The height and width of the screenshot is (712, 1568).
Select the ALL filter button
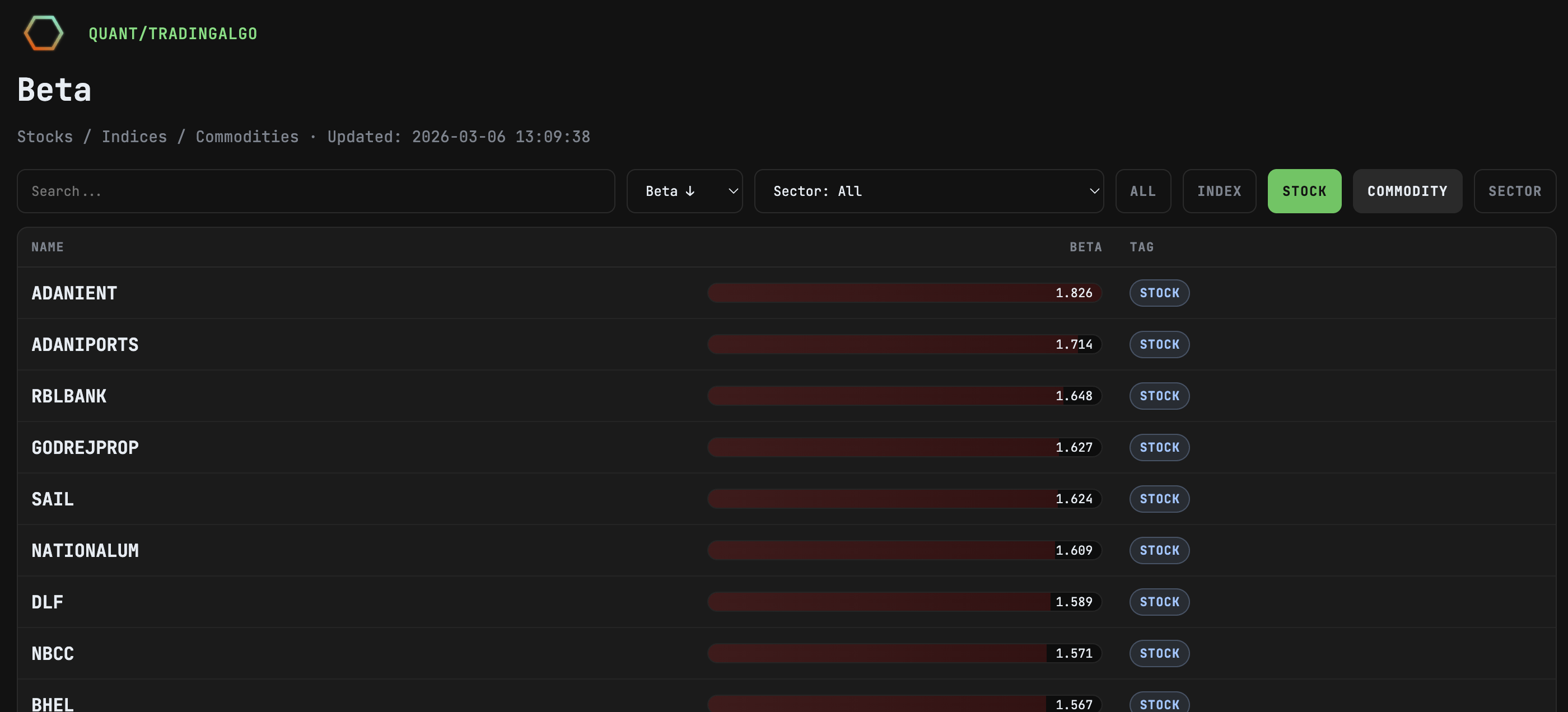pyautogui.click(x=1142, y=190)
